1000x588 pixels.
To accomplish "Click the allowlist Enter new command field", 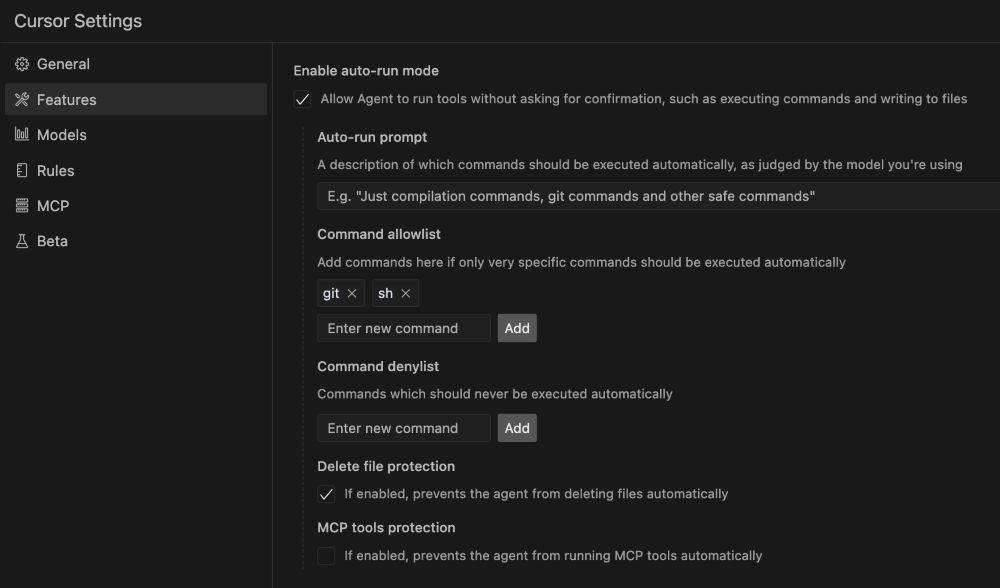I will (403, 328).
